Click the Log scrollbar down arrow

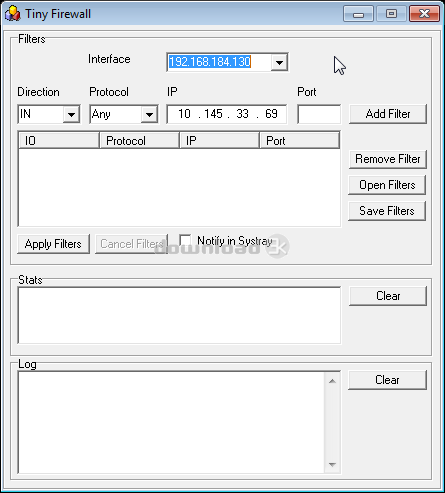click(x=332, y=464)
